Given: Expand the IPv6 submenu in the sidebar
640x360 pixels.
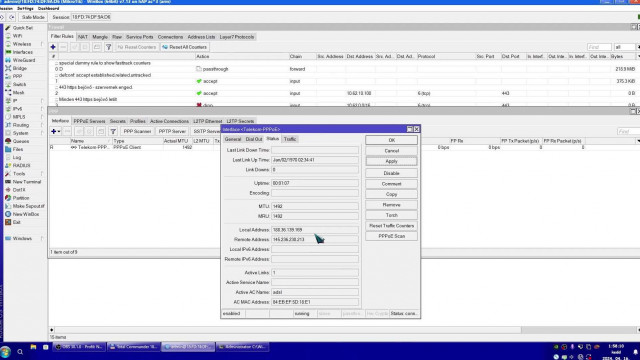Looking at the screenshot, I should [x=42, y=109].
